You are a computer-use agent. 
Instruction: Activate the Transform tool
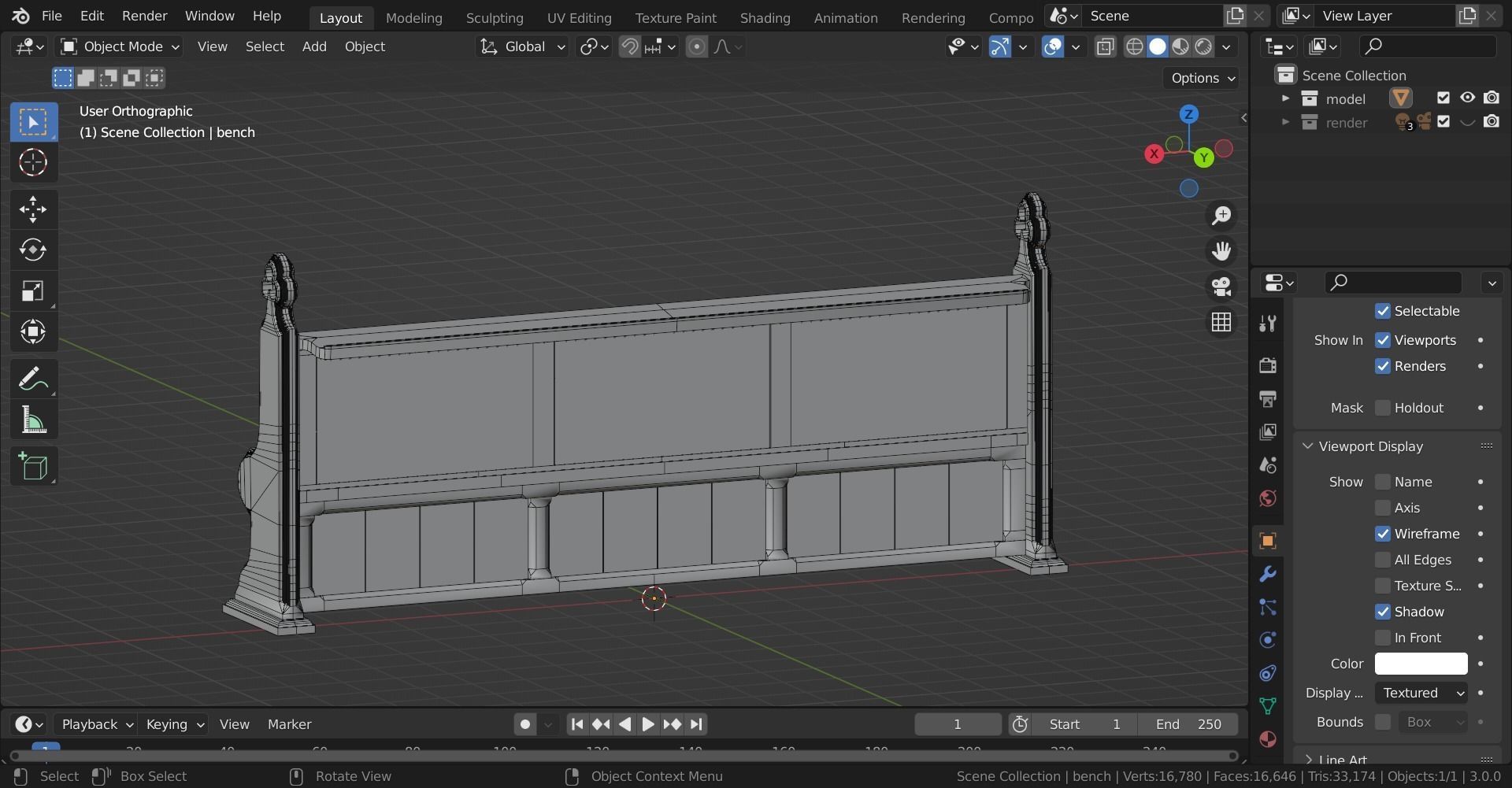tap(33, 331)
